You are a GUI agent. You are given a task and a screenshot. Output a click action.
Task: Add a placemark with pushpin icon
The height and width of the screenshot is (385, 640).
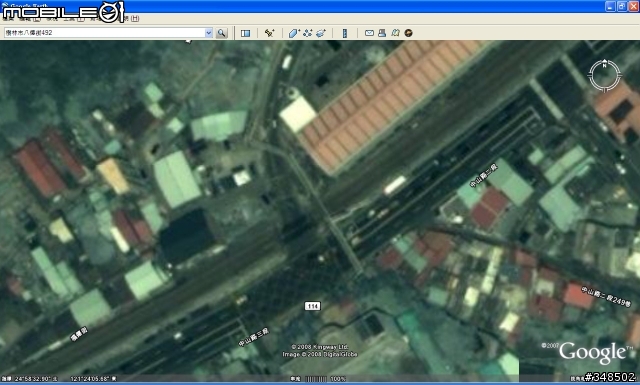(269, 33)
